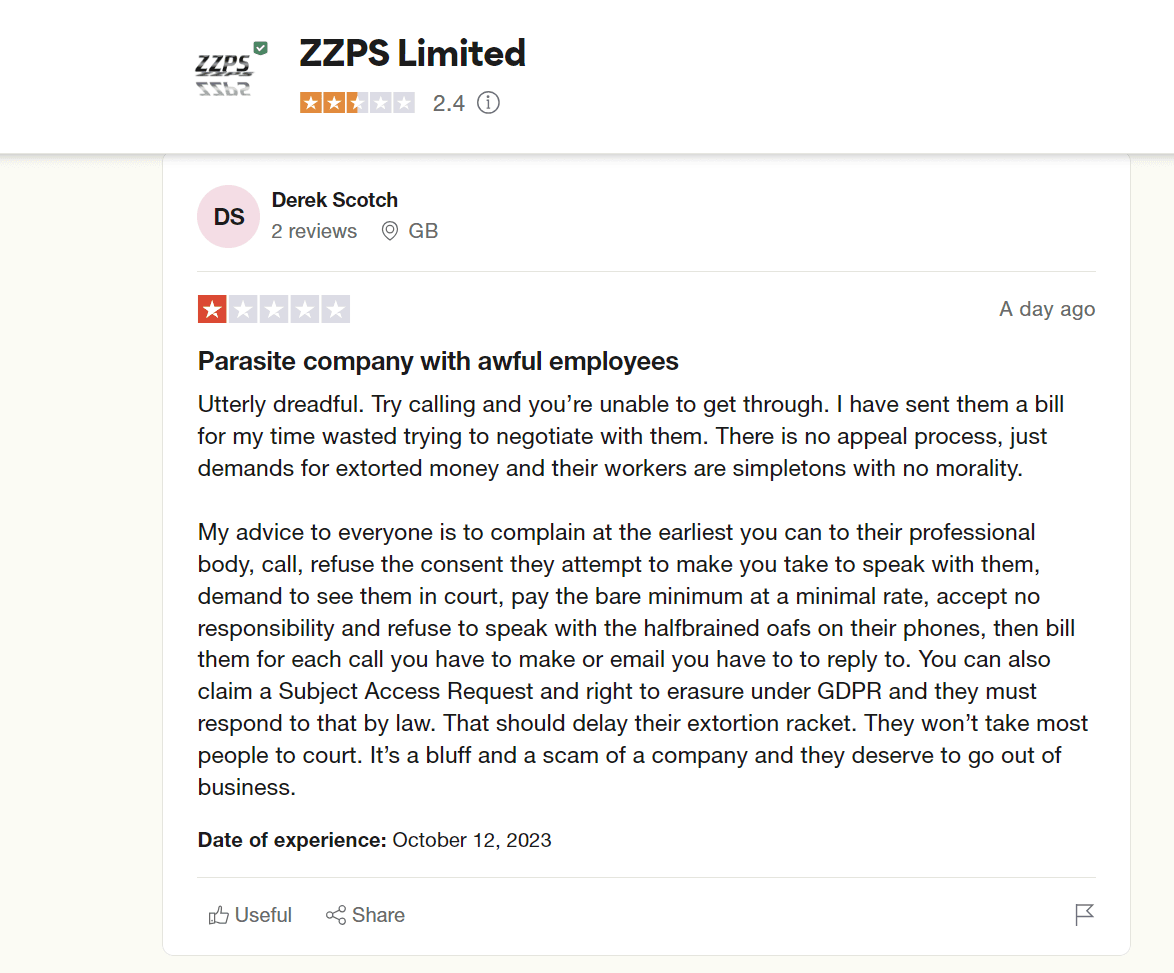Screen dimensions: 1174x973
Task: Click the 2.4 TrustScore number
Action: (449, 103)
